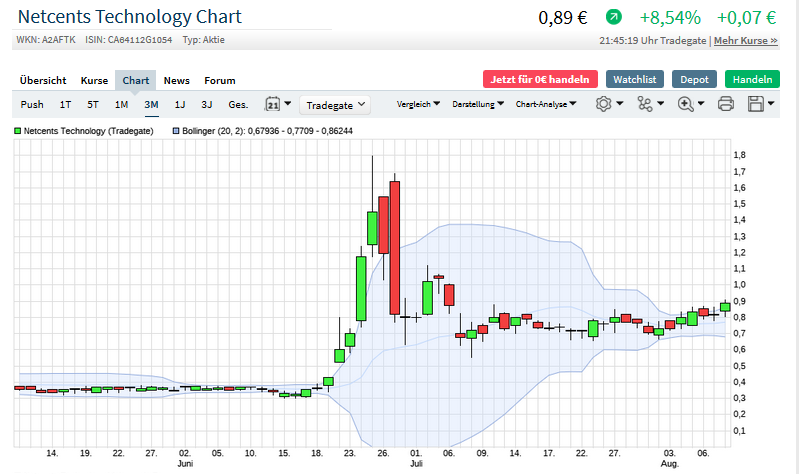Open the calendar date range icon

tap(273, 104)
